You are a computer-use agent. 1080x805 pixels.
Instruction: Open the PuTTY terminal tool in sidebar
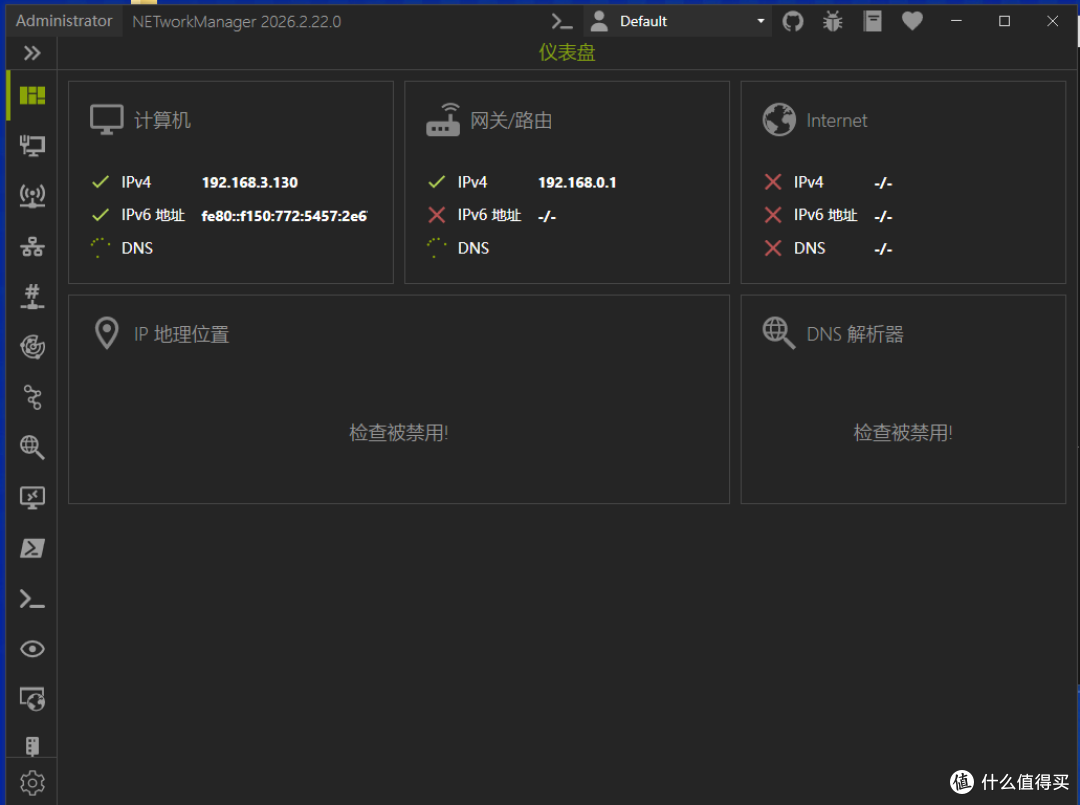(32, 599)
